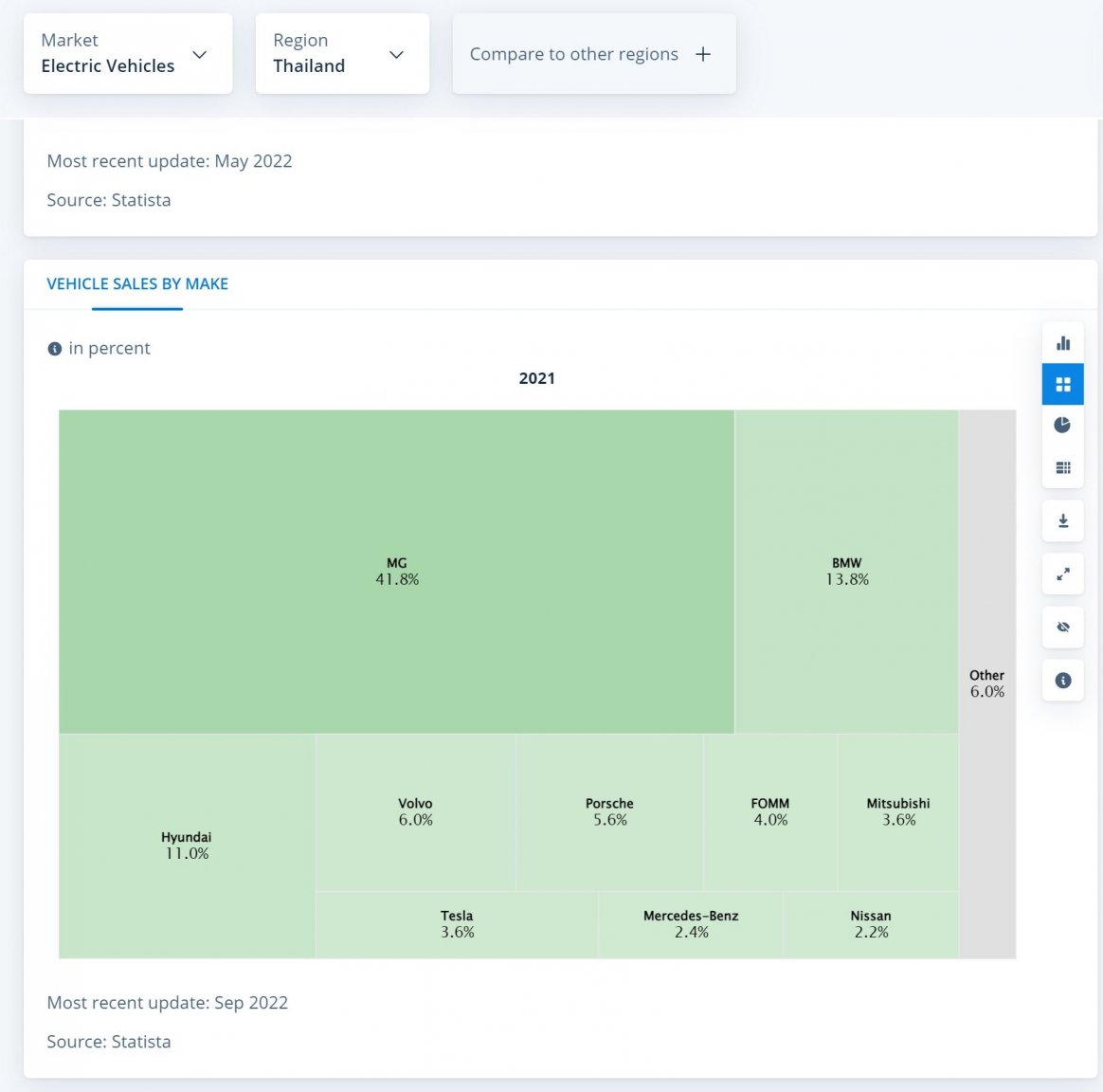Click the 2021 chart title

point(536,378)
